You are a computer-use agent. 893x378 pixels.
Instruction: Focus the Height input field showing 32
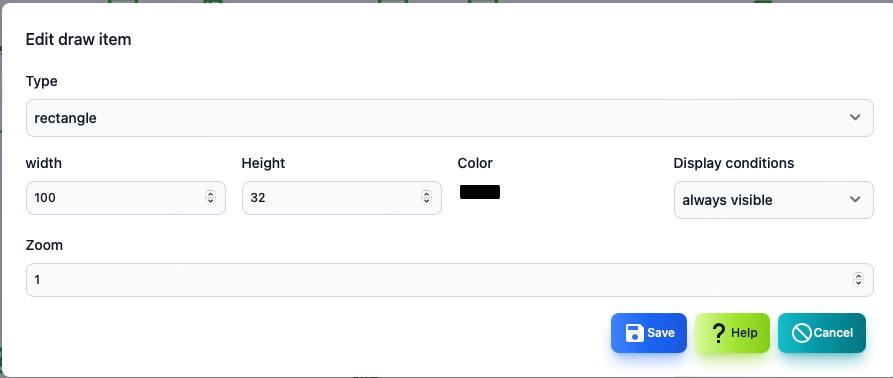(342, 198)
